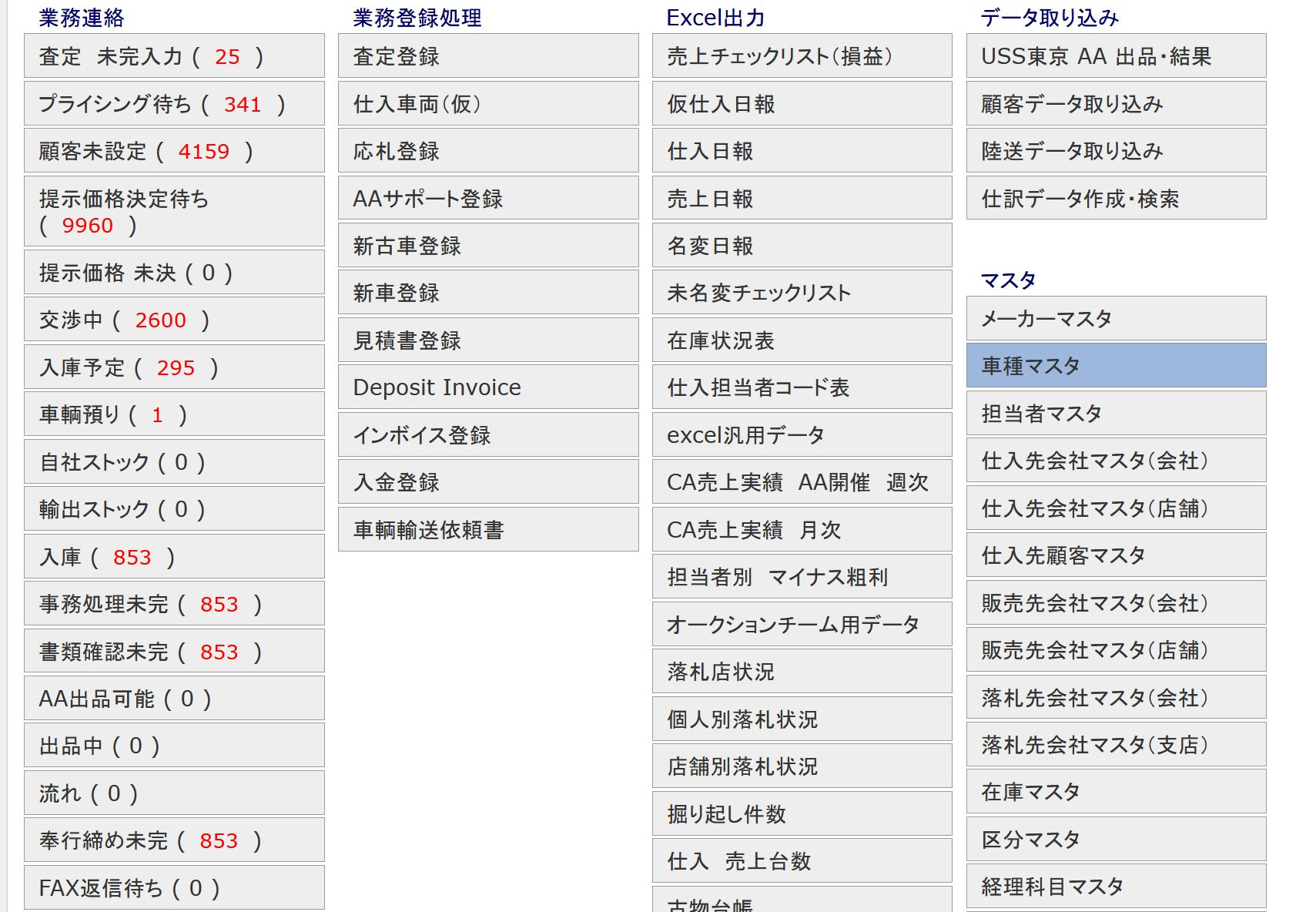This screenshot has height=912, width=1316.
Task: Open メーカーマスタ
Action: tap(1114, 318)
